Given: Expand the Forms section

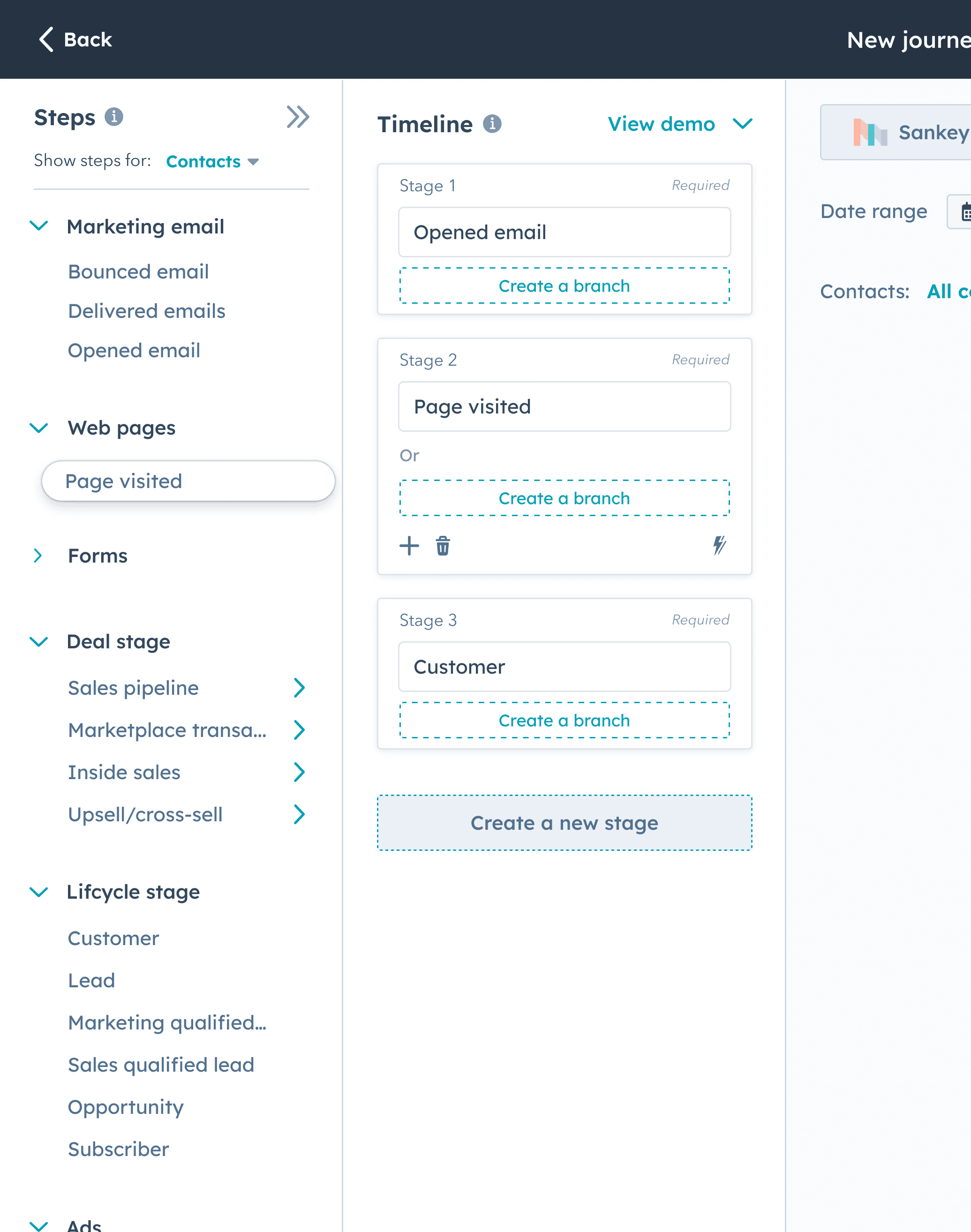Looking at the screenshot, I should (x=38, y=556).
